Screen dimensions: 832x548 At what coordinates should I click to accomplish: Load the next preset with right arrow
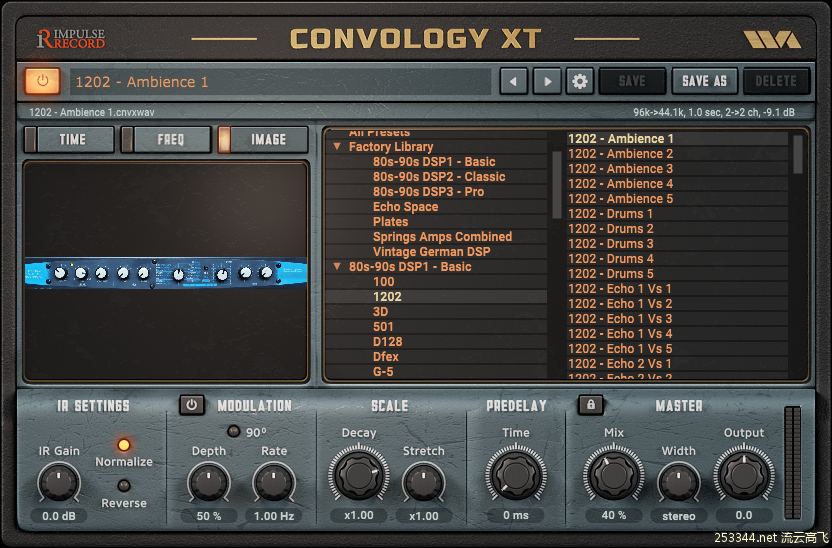coord(547,82)
